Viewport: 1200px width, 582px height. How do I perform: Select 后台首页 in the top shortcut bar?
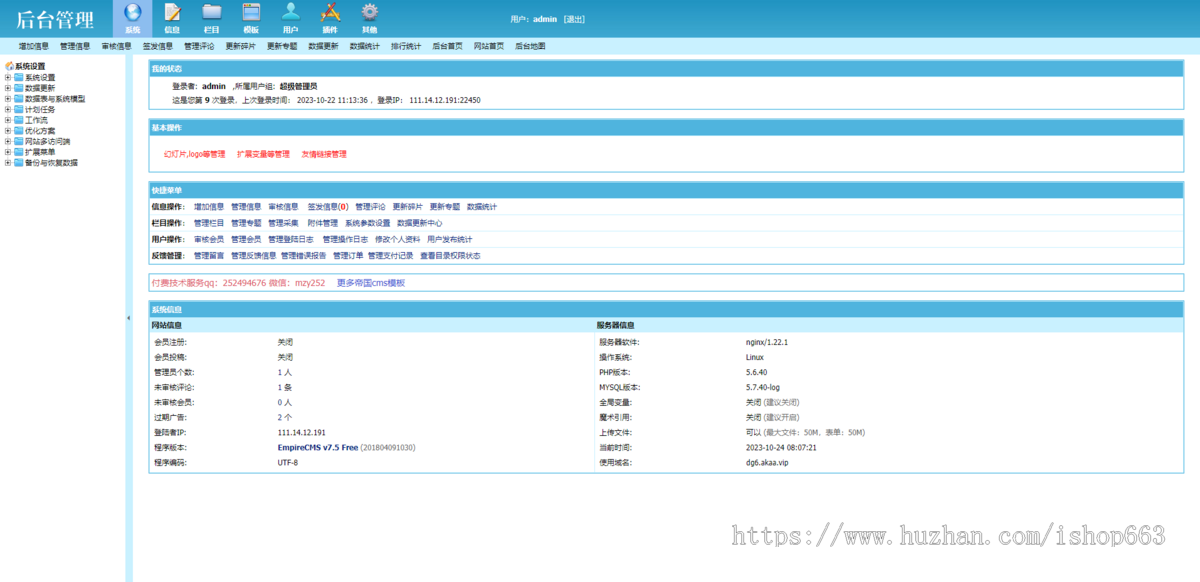click(447, 46)
